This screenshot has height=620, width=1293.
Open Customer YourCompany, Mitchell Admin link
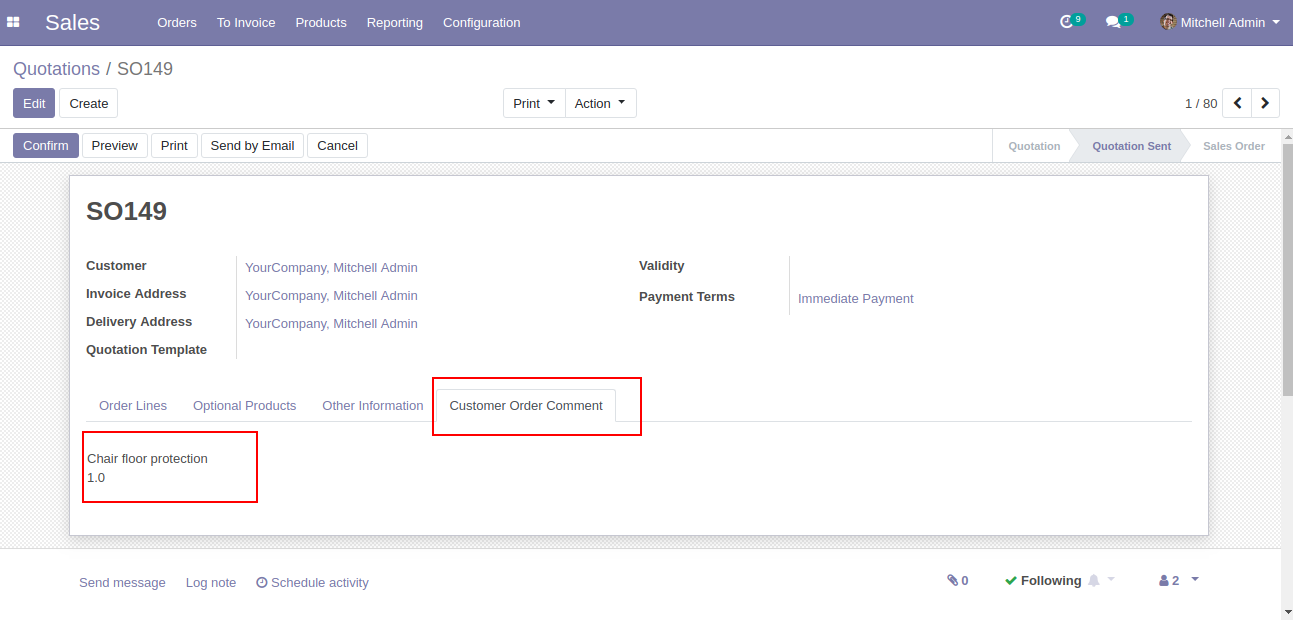pyautogui.click(x=331, y=267)
